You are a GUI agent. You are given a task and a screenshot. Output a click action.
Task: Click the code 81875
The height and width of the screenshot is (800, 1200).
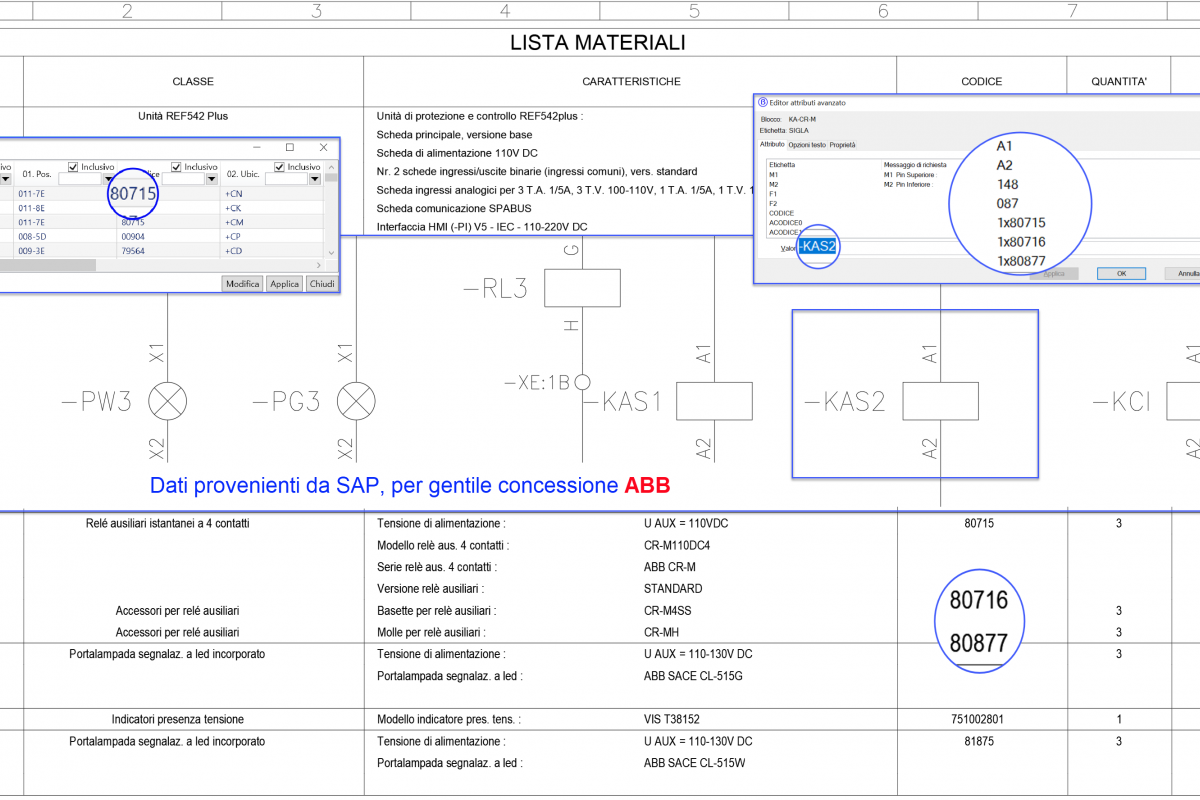click(981, 741)
